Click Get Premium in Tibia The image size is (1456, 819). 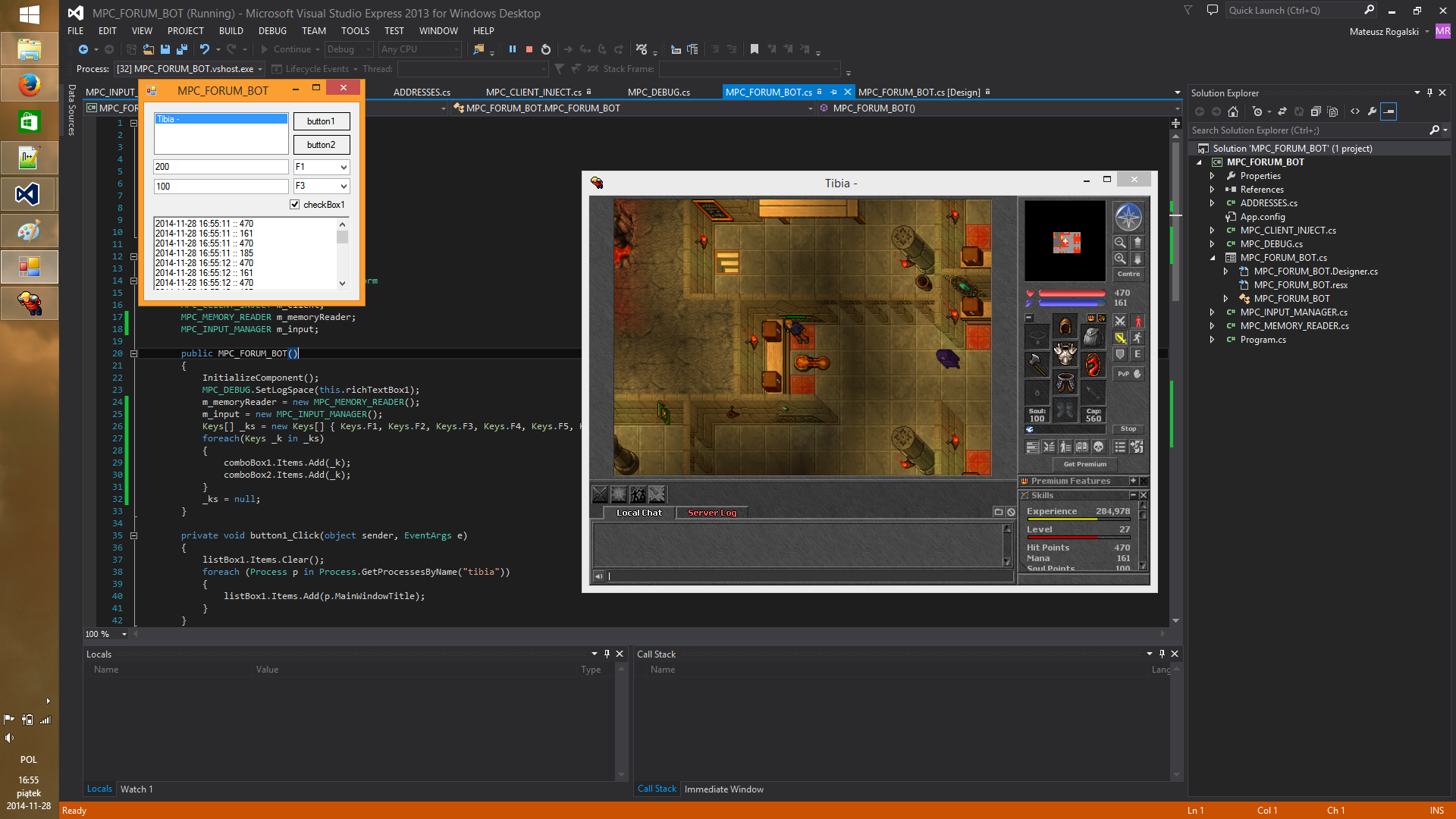[1085, 464]
